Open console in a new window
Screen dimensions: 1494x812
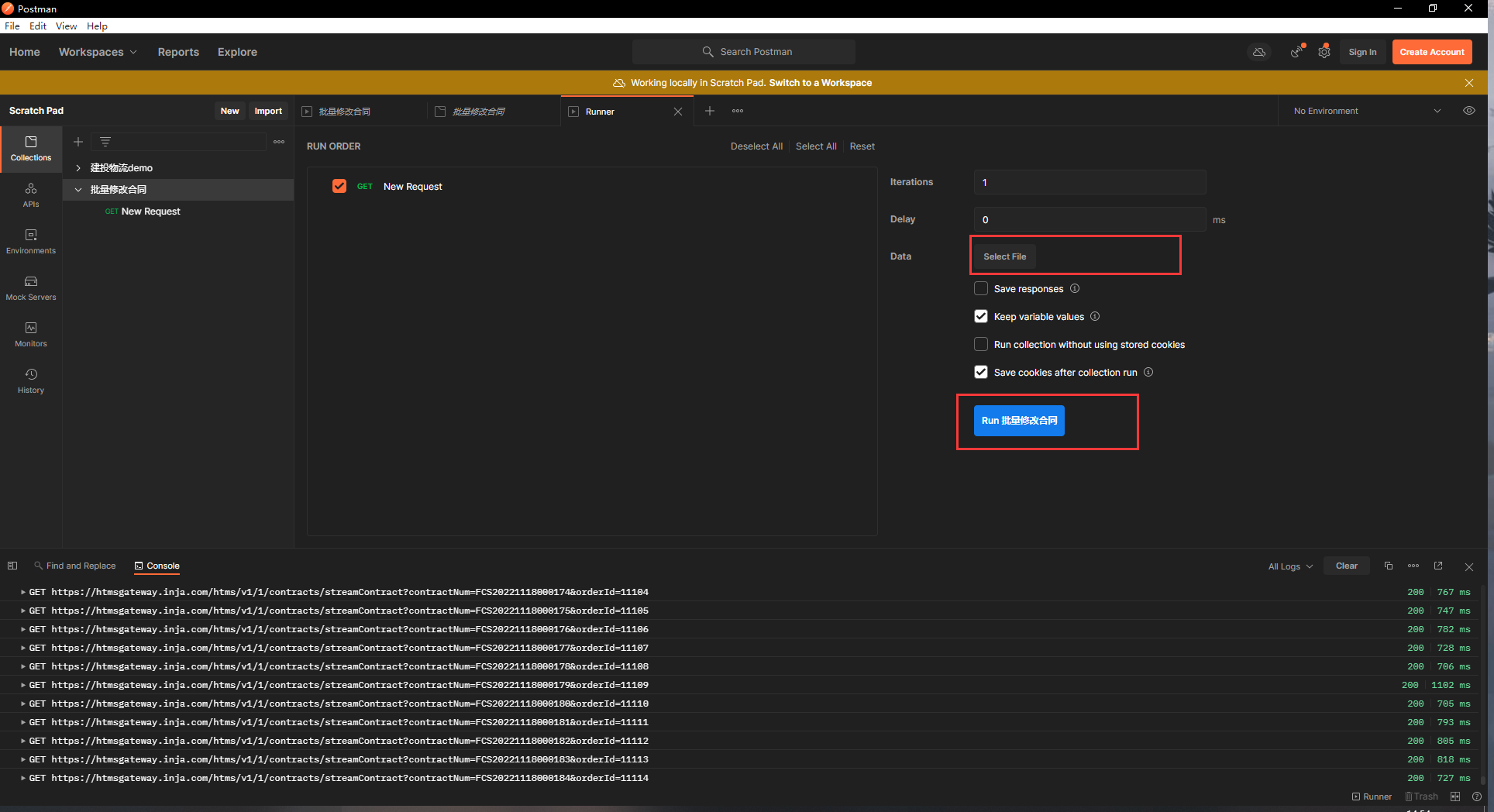1438,566
